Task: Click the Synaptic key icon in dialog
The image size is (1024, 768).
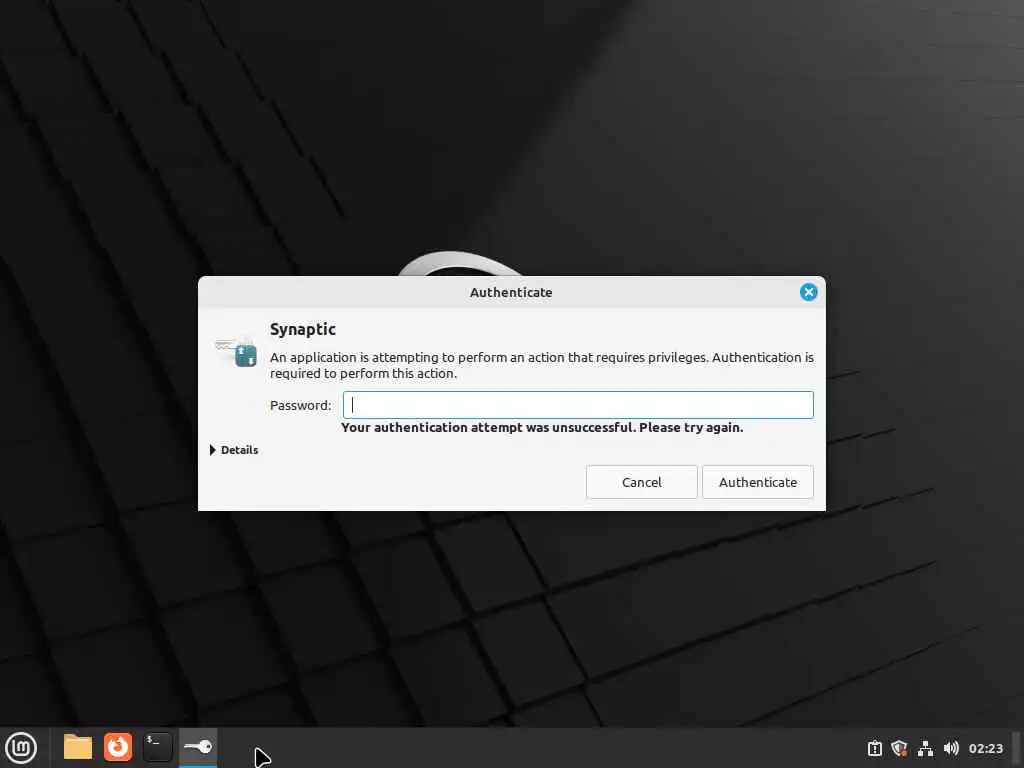Action: pos(236,352)
